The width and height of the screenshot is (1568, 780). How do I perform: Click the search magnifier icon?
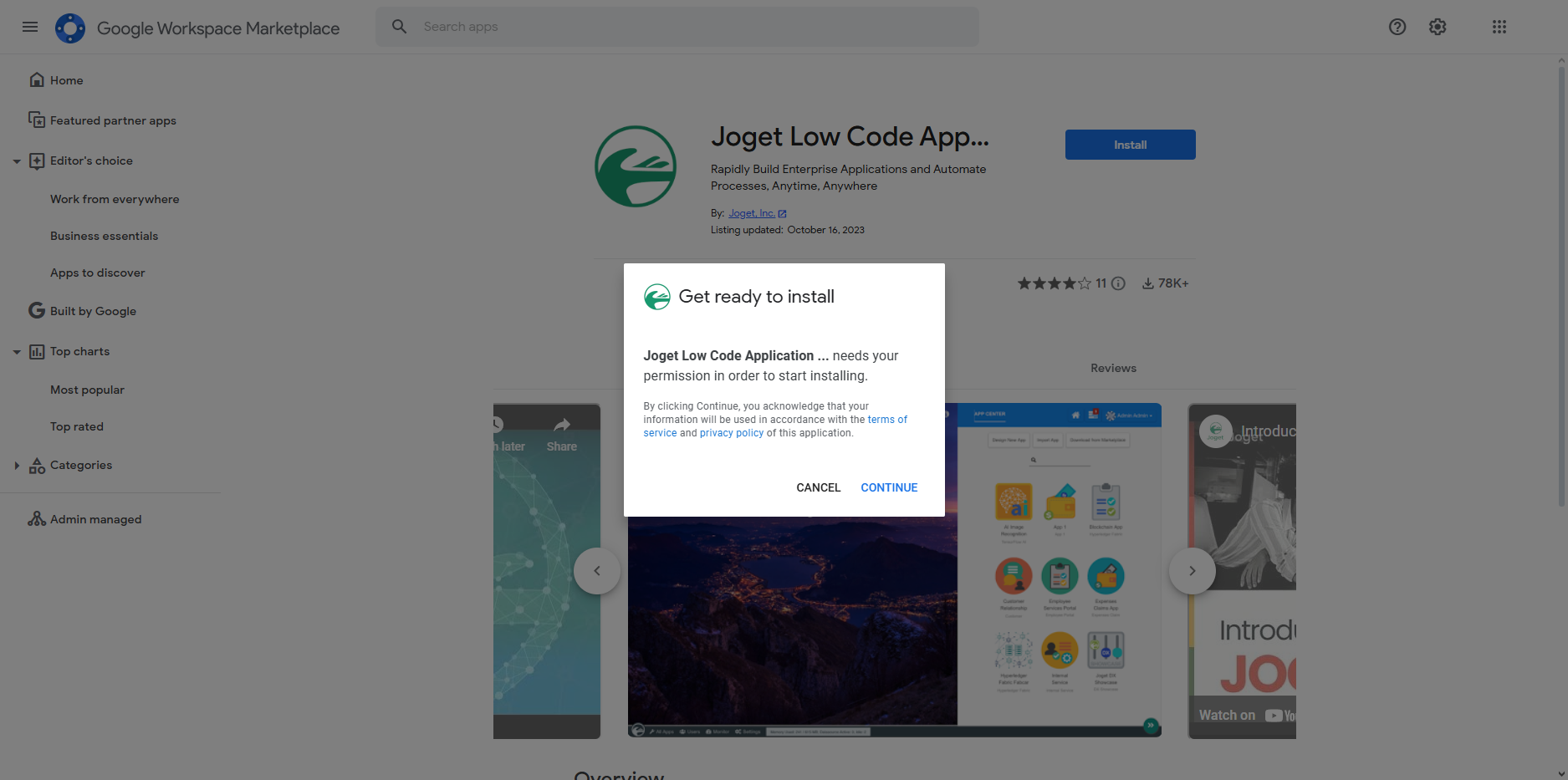pyautogui.click(x=400, y=27)
